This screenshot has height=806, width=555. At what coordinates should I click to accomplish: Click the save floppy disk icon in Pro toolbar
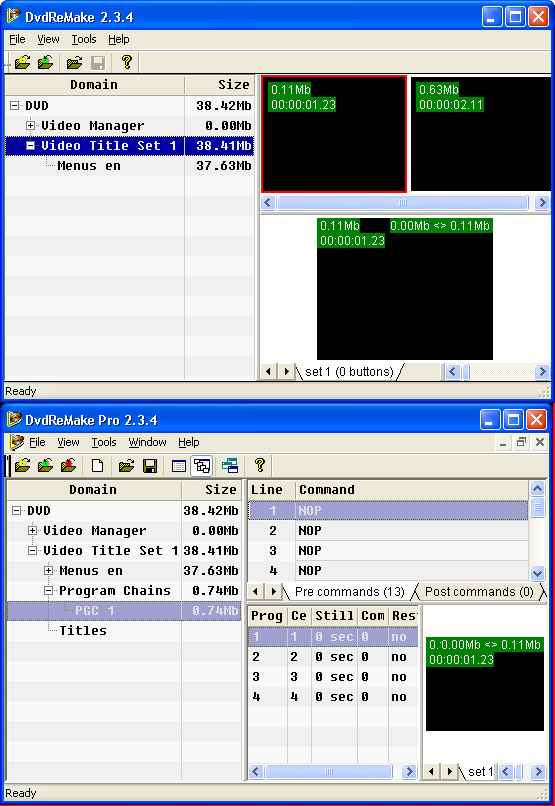pyautogui.click(x=150, y=466)
